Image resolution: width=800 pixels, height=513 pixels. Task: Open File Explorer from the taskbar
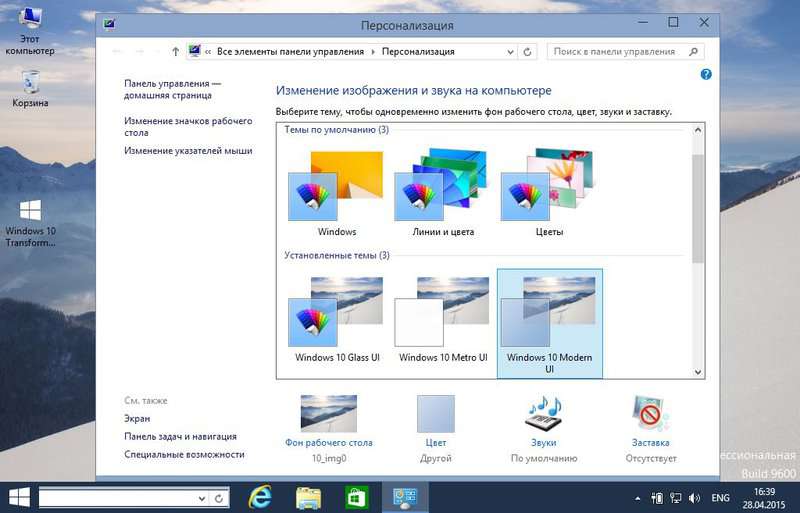[309, 498]
